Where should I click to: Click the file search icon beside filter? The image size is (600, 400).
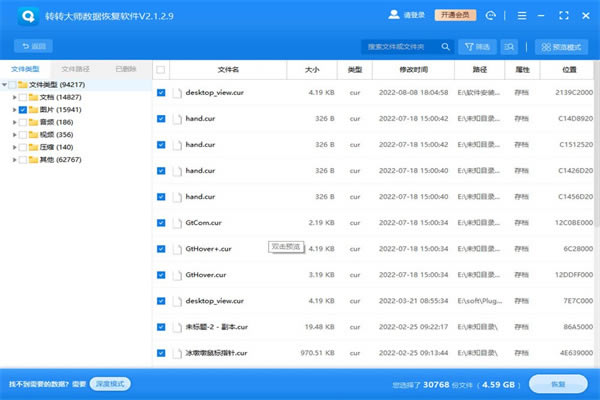[510, 46]
